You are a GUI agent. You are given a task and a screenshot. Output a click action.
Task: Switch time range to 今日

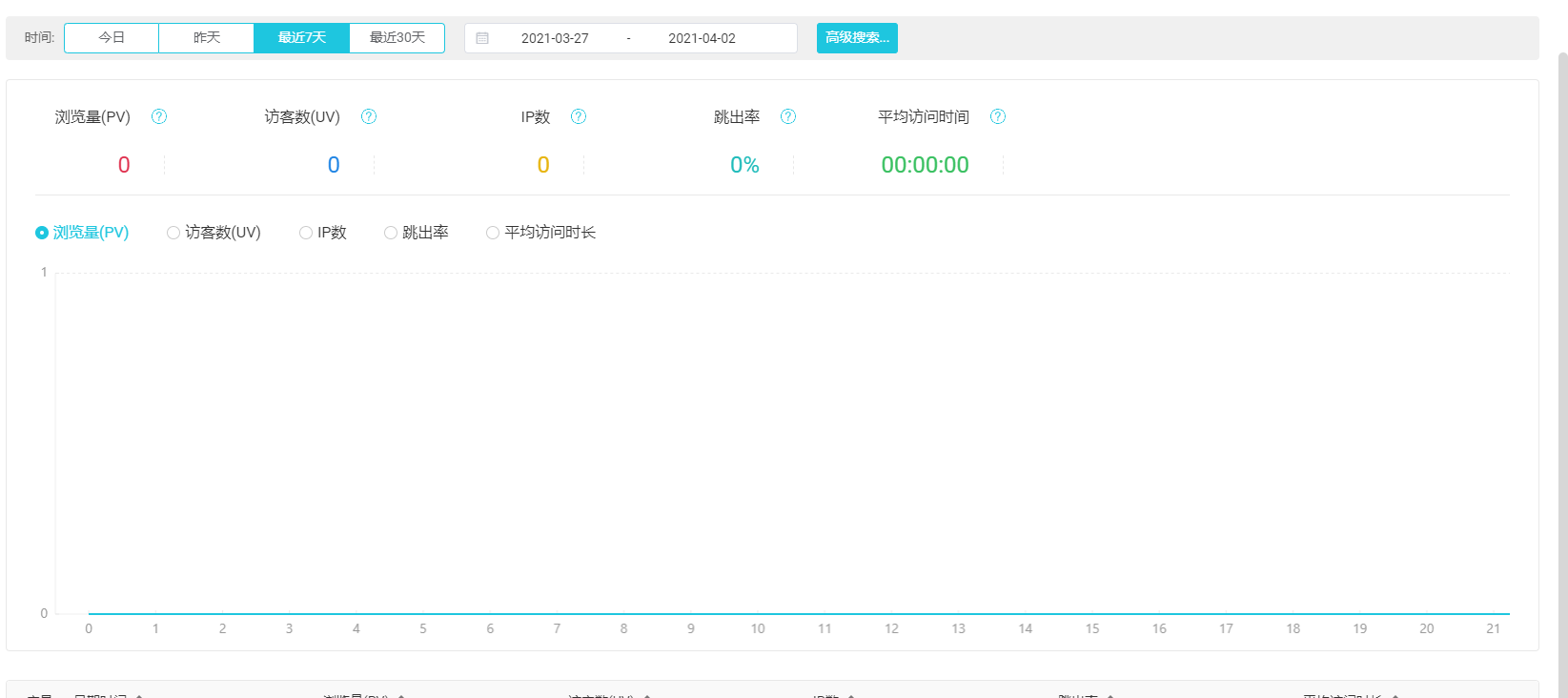[x=112, y=38]
